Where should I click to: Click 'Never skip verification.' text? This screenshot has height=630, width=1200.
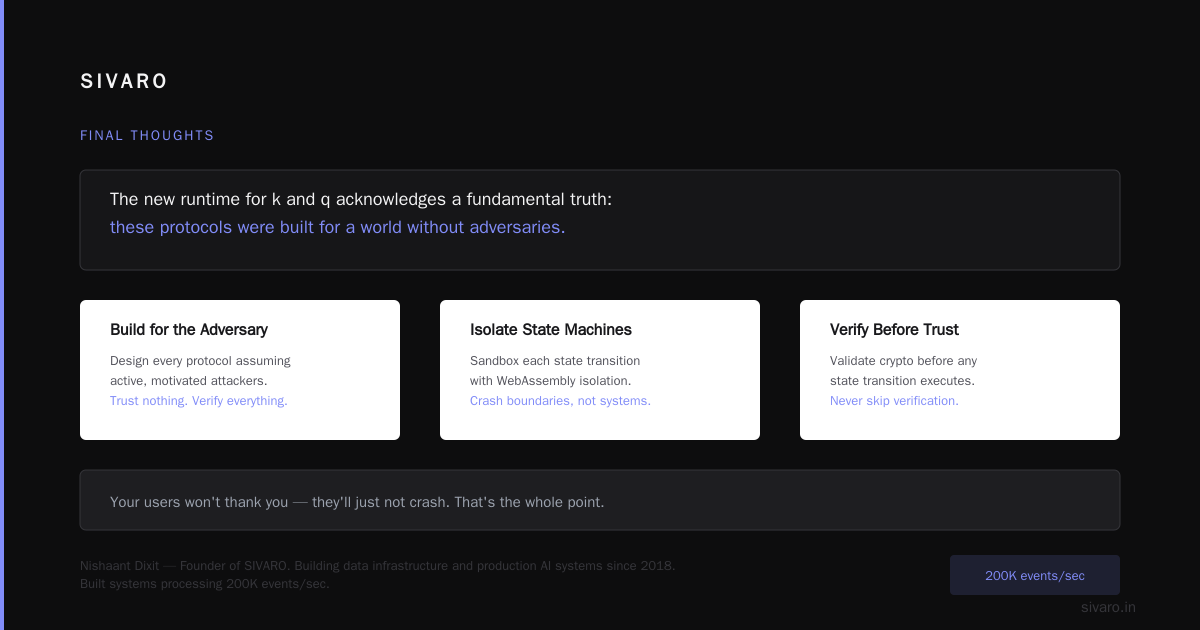pyautogui.click(x=894, y=400)
